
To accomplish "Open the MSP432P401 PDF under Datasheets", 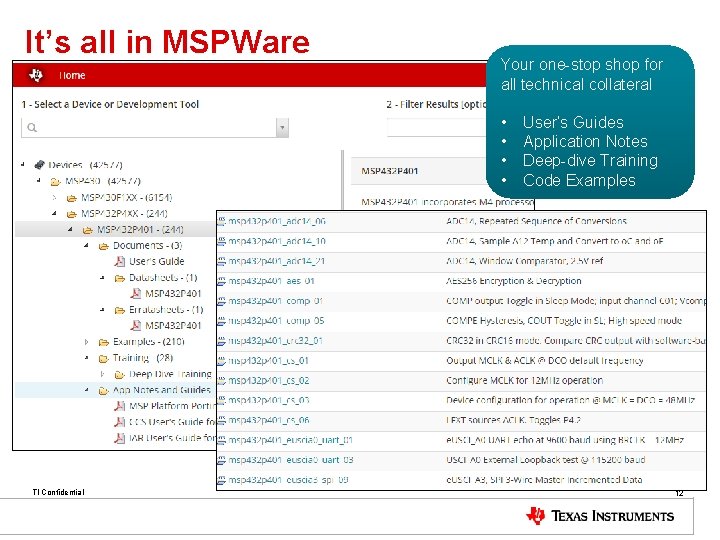I will click(x=135, y=293).
